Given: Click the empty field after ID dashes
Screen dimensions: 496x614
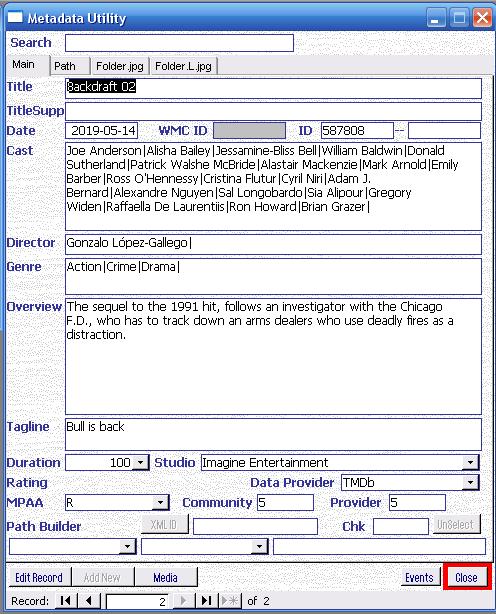Looking at the screenshot, I should click(444, 130).
